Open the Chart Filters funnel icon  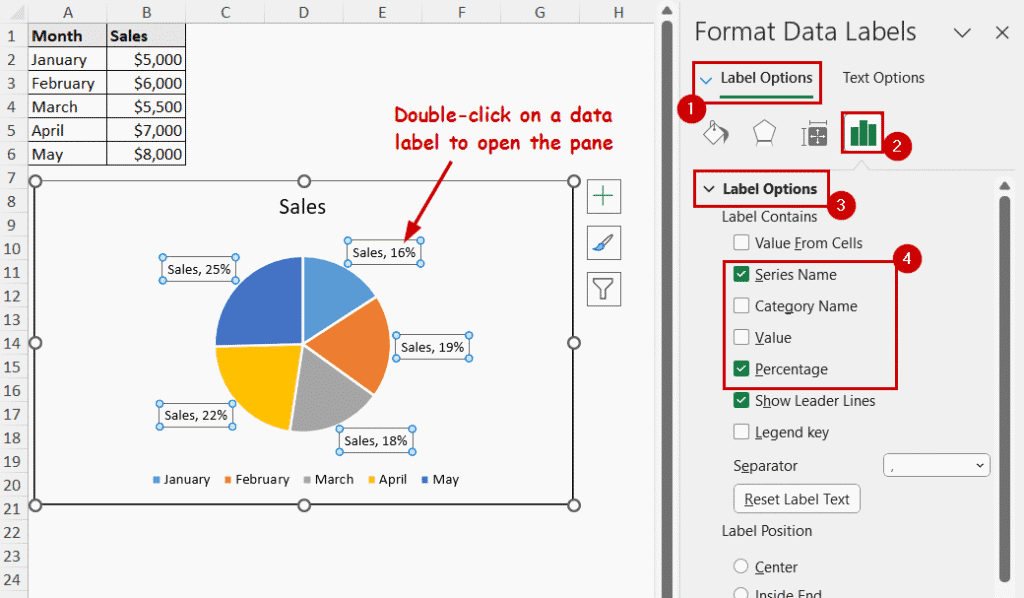click(603, 289)
